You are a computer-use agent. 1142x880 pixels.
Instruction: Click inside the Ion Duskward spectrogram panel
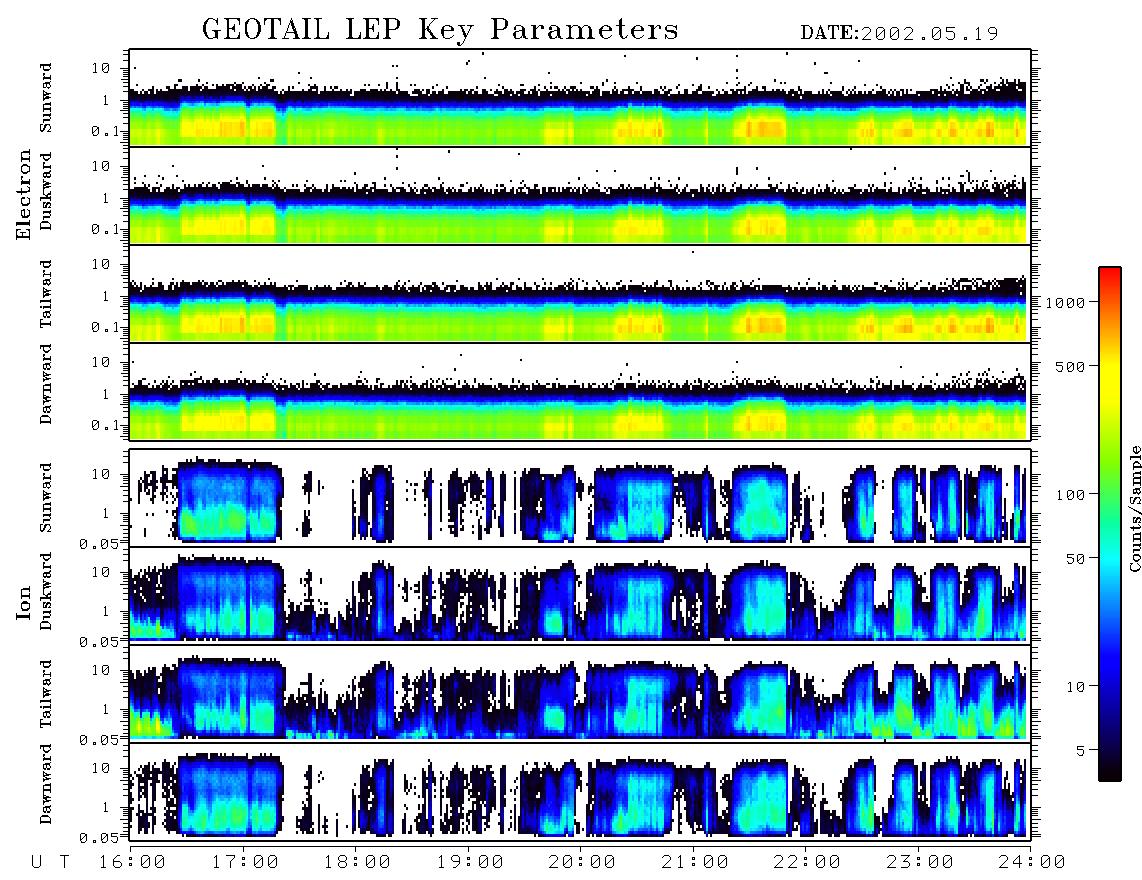580,594
